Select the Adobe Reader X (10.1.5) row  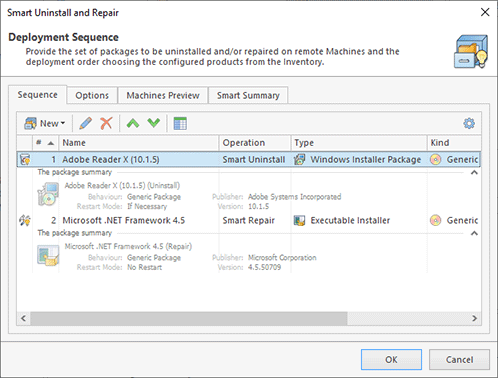(x=249, y=160)
